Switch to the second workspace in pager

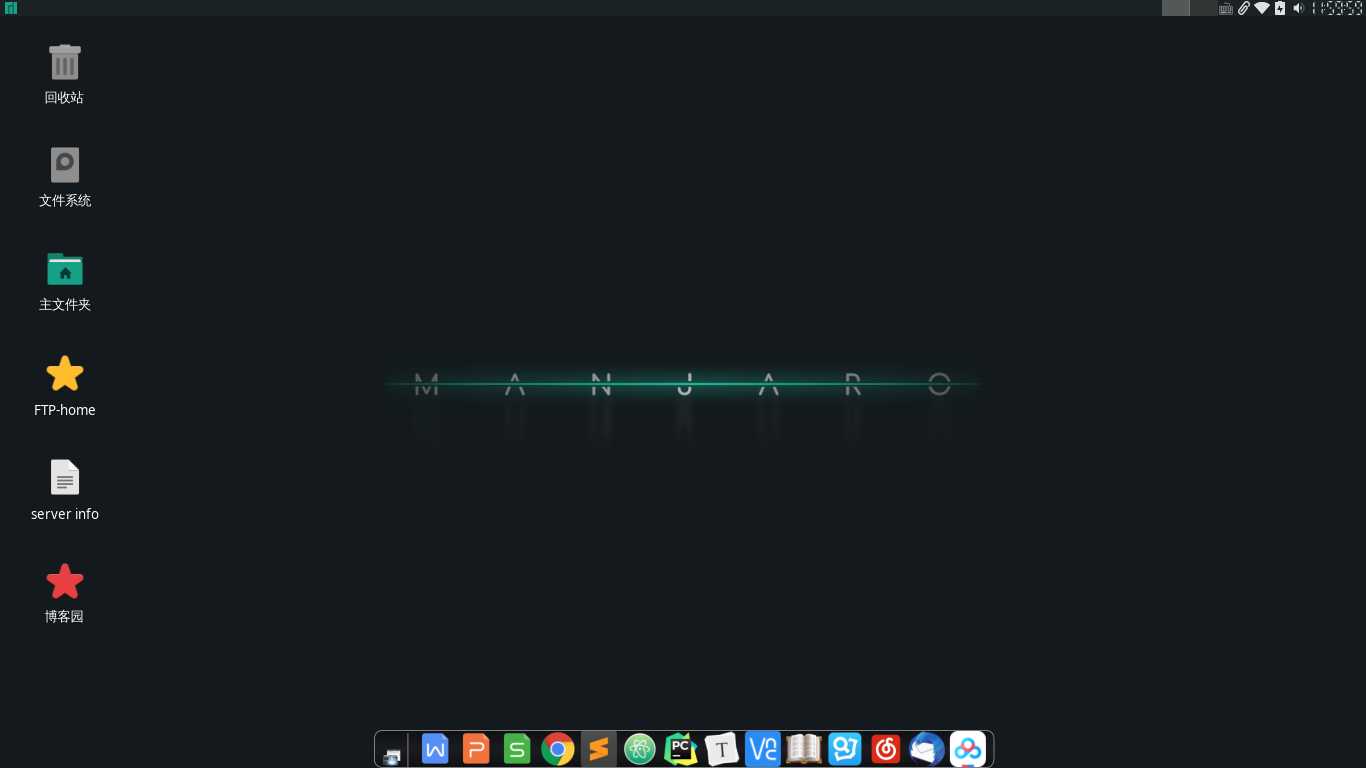click(1203, 8)
